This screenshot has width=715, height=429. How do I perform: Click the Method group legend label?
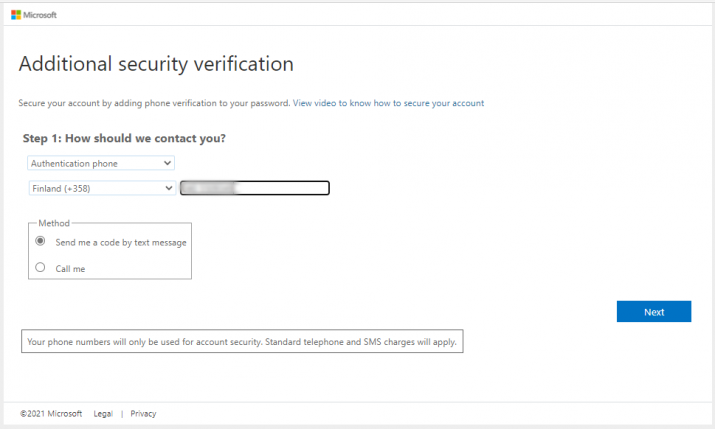[53, 223]
